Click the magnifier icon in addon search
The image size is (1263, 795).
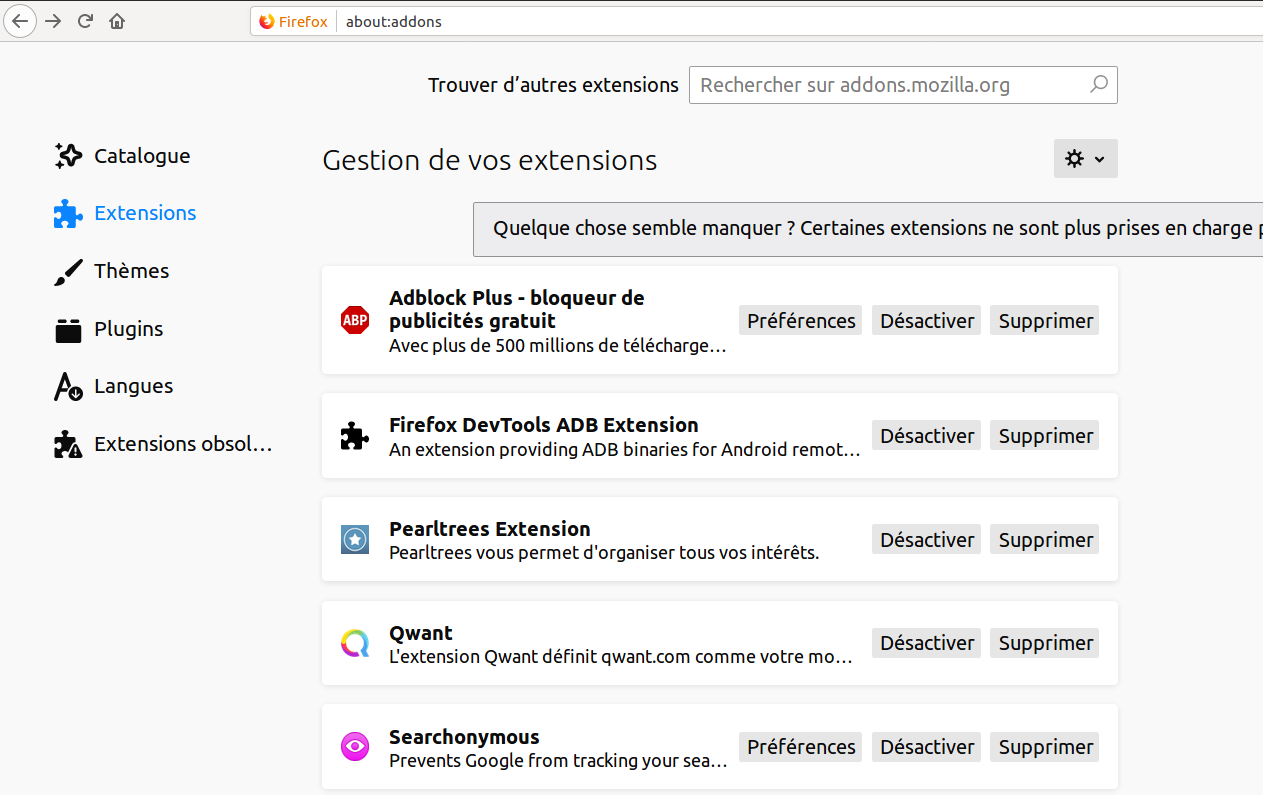1098,85
